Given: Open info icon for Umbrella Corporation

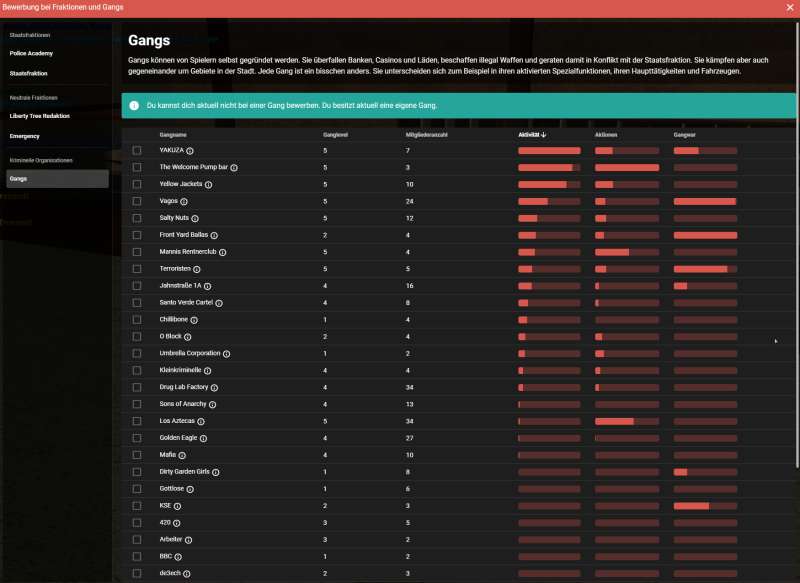Looking at the screenshot, I should click(226, 353).
